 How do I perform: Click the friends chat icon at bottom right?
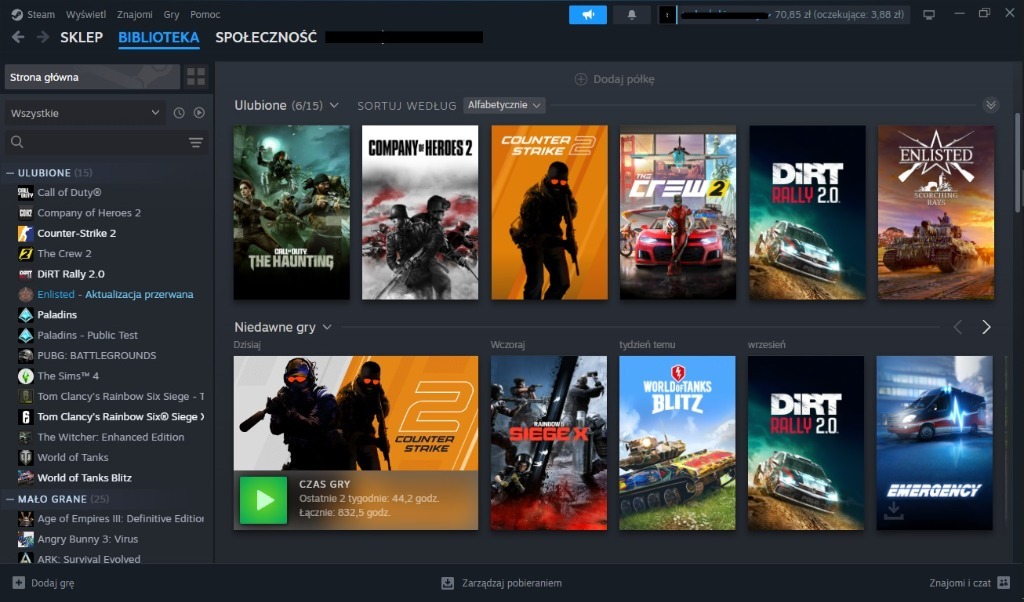tap(1004, 582)
